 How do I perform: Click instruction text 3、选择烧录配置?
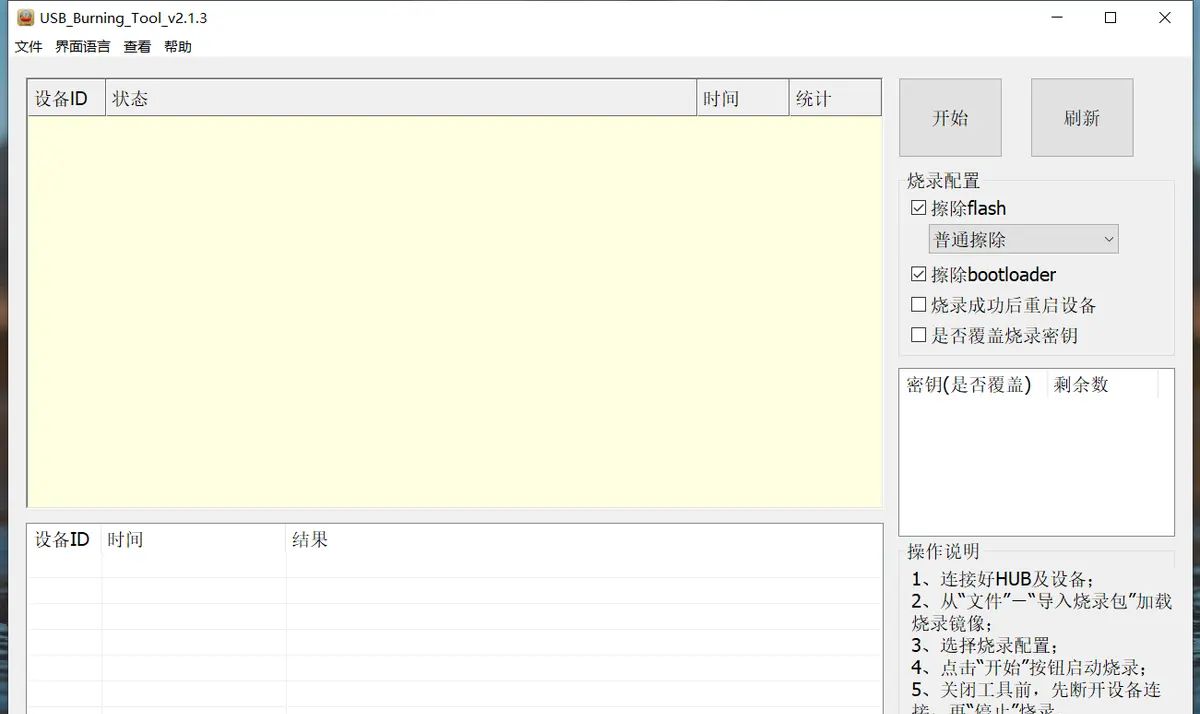click(x=984, y=645)
